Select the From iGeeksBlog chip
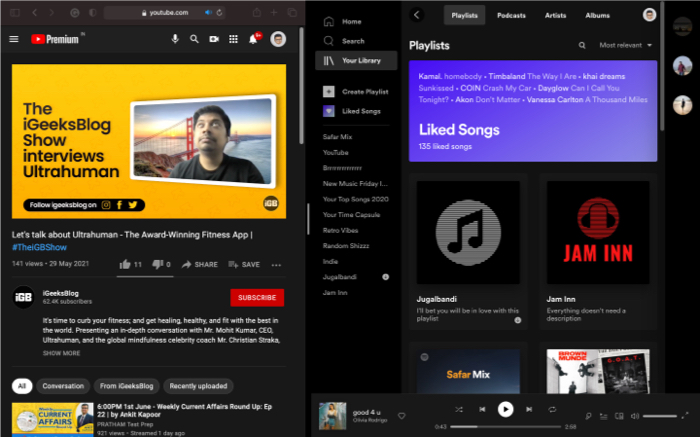The height and width of the screenshot is (437, 700). click(126, 386)
